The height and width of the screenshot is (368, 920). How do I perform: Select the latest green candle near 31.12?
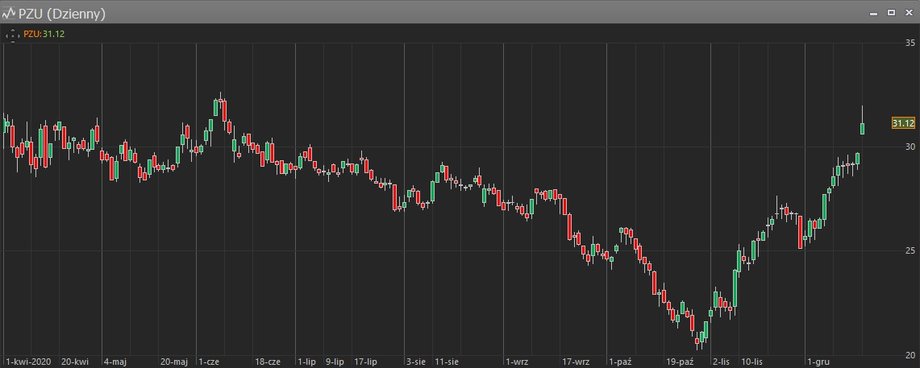pyautogui.click(x=862, y=128)
